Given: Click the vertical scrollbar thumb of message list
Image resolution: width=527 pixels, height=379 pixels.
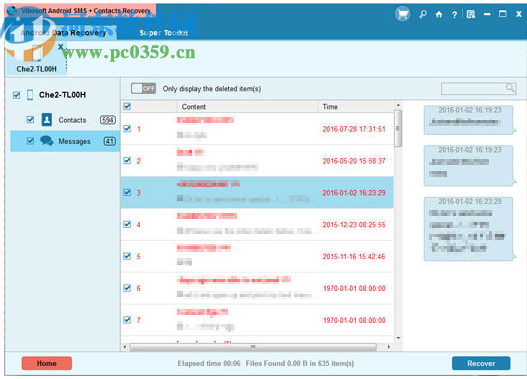Looking at the screenshot, I should (398, 129).
